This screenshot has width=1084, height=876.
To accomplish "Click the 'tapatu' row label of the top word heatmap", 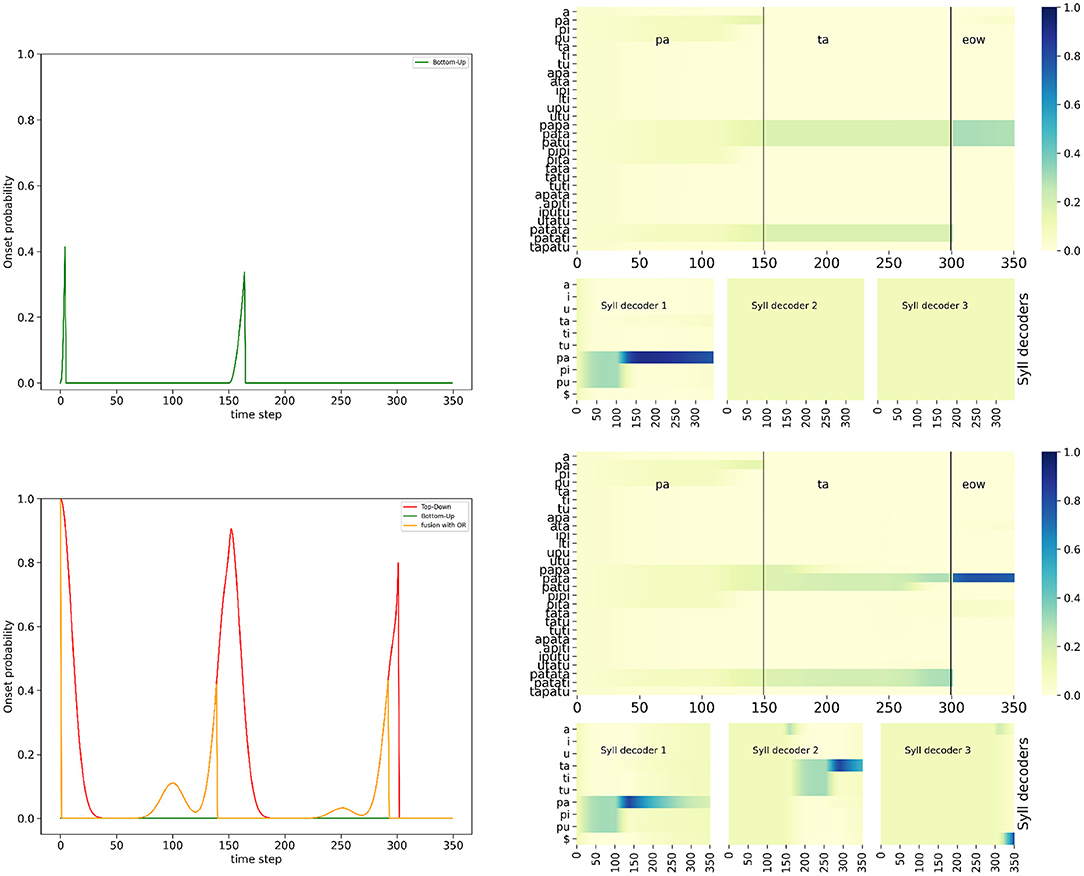I will click(x=550, y=247).
